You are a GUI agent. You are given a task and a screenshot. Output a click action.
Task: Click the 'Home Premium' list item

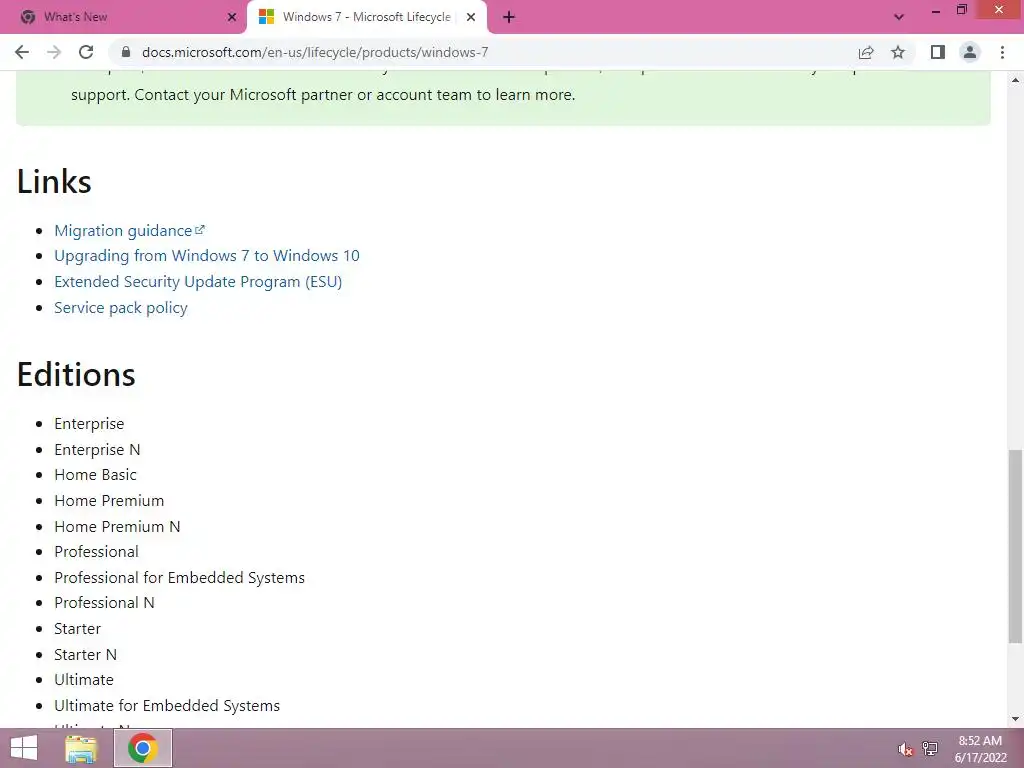pyautogui.click(x=109, y=501)
